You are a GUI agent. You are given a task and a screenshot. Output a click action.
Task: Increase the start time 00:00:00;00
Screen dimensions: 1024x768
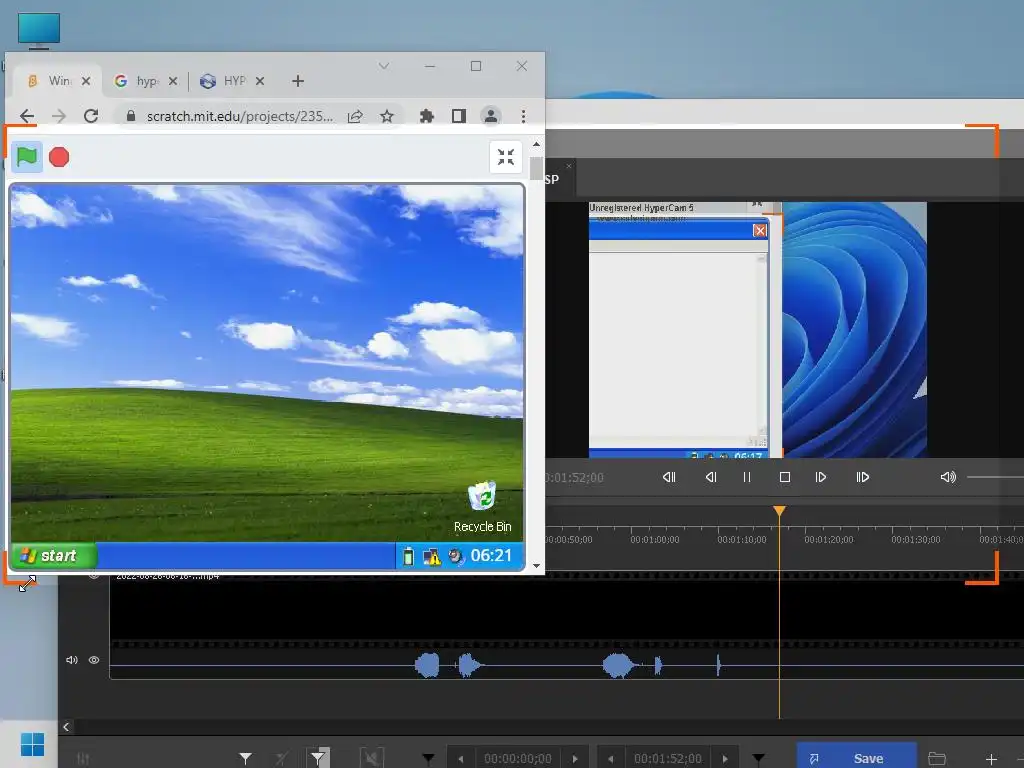575,759
